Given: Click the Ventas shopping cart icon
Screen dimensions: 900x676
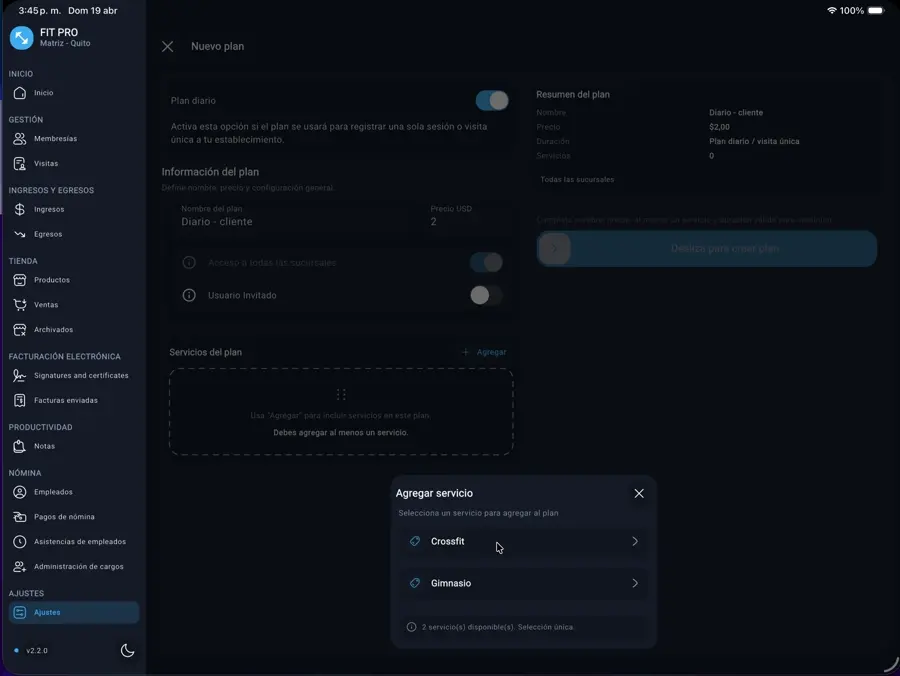Looking at the screenshot, I should [20, 305].
